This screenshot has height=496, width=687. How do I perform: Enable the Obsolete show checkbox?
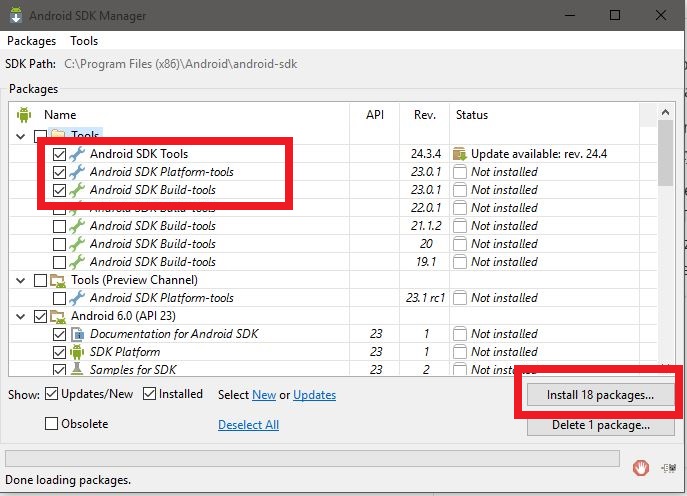click(51, 424)
